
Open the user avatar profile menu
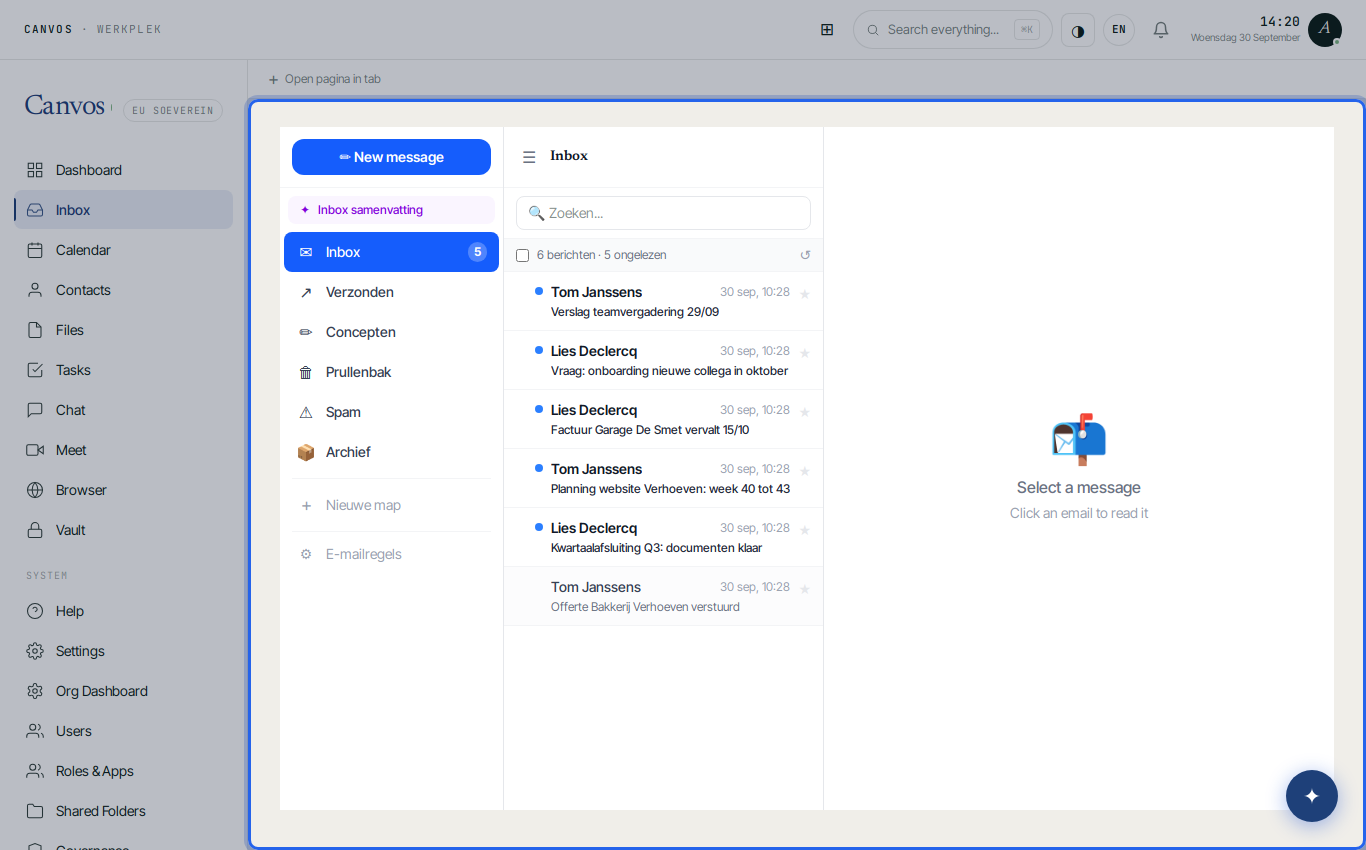tap(1325, 30)
